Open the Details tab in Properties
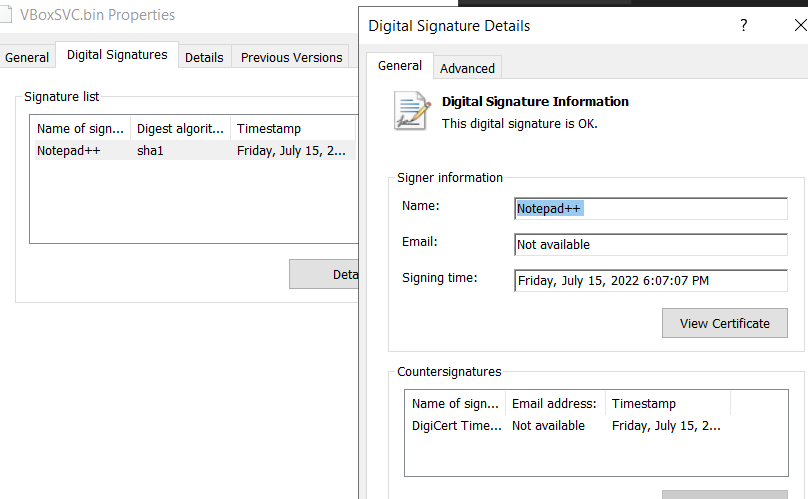Viewport: 808px width, 499px height. pyautogui.click(x=204, y=58)
